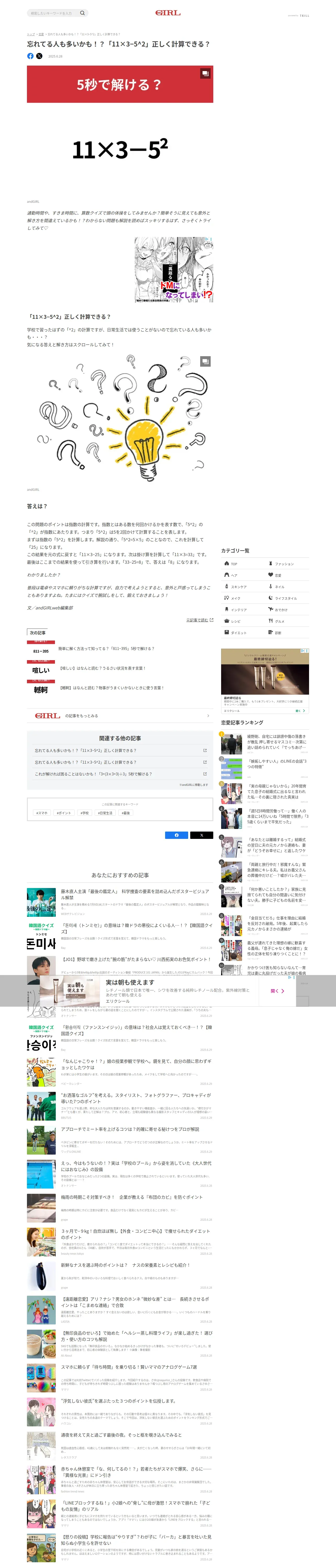Open ヘア category hair icon
Screen dimensions: 336x1568
226,575
